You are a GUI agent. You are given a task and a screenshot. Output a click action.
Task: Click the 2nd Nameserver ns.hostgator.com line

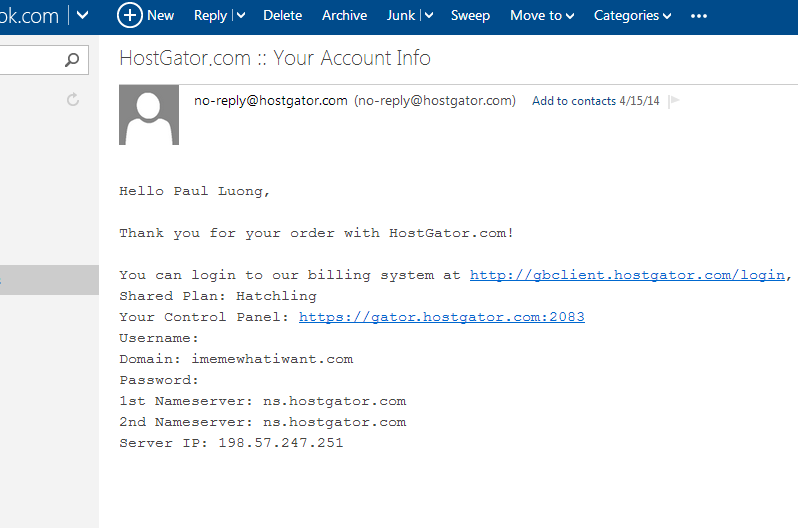263,422
